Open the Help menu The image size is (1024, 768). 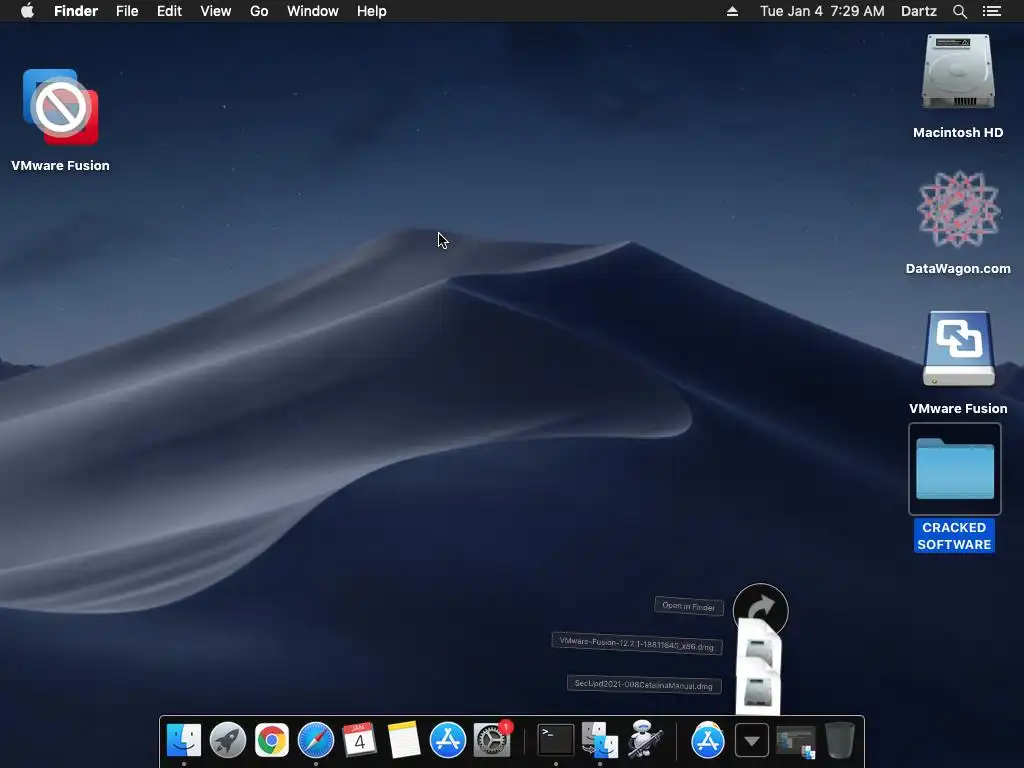[372, 11]
